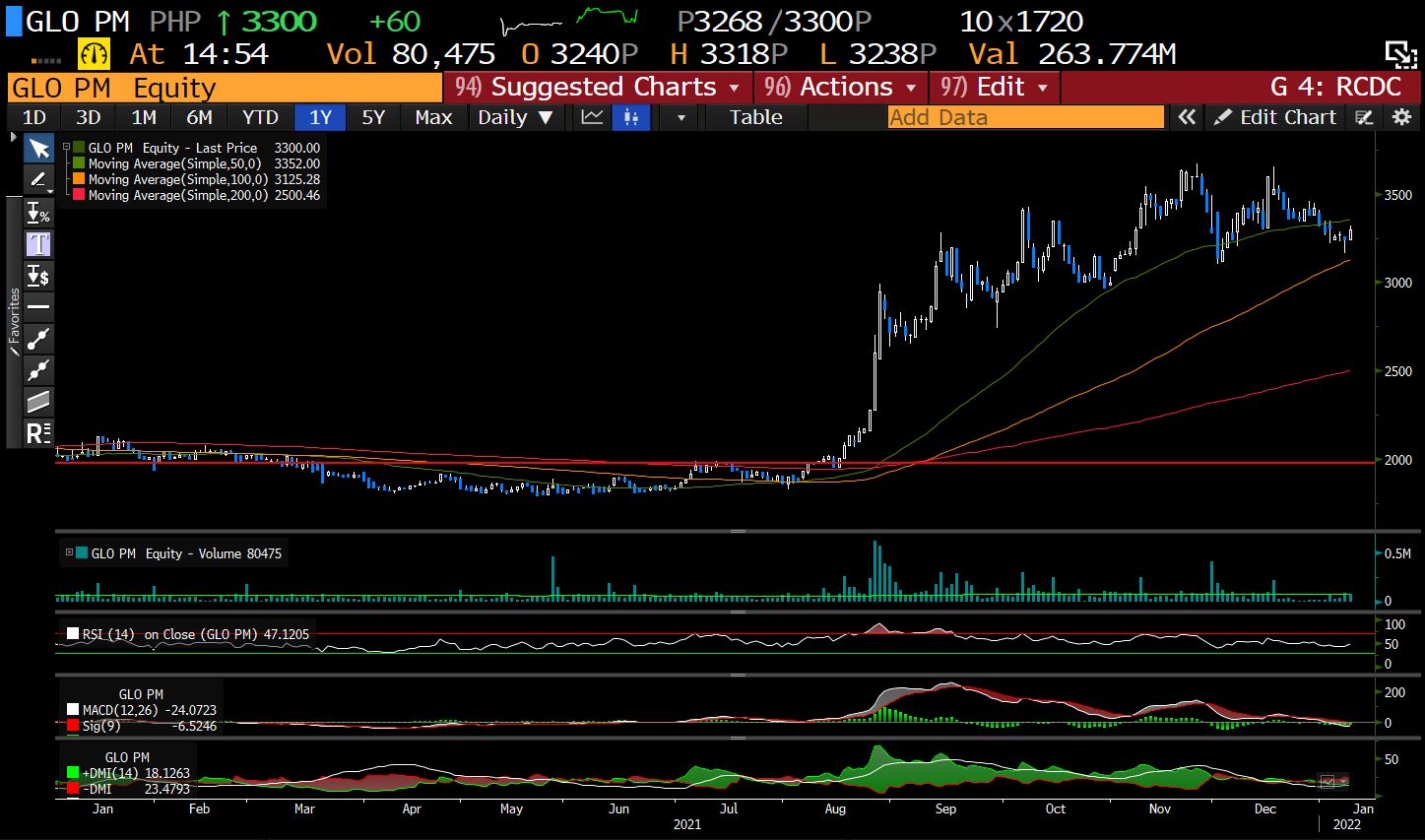Click the Table view button
The width and height of the screenshot is (1425, 840).
tap(756, 117)
